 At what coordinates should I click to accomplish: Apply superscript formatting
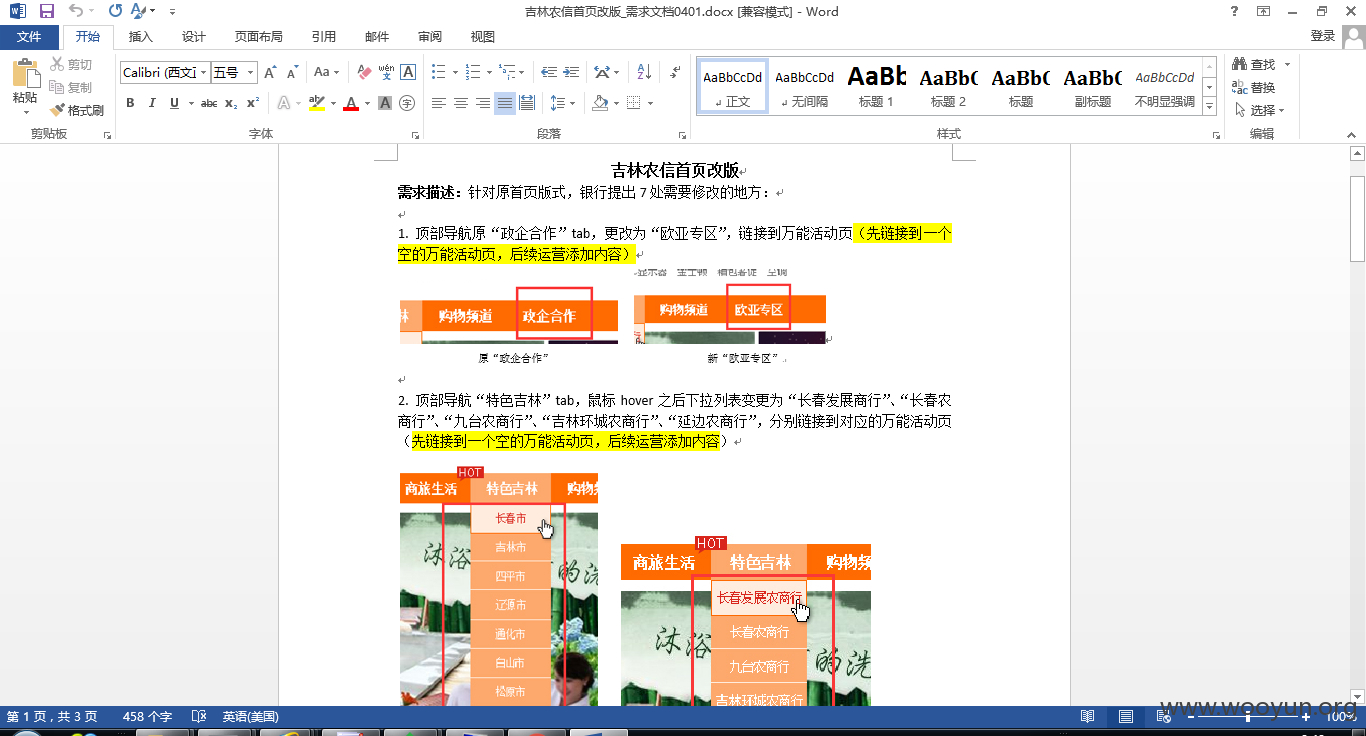(253, 103)
